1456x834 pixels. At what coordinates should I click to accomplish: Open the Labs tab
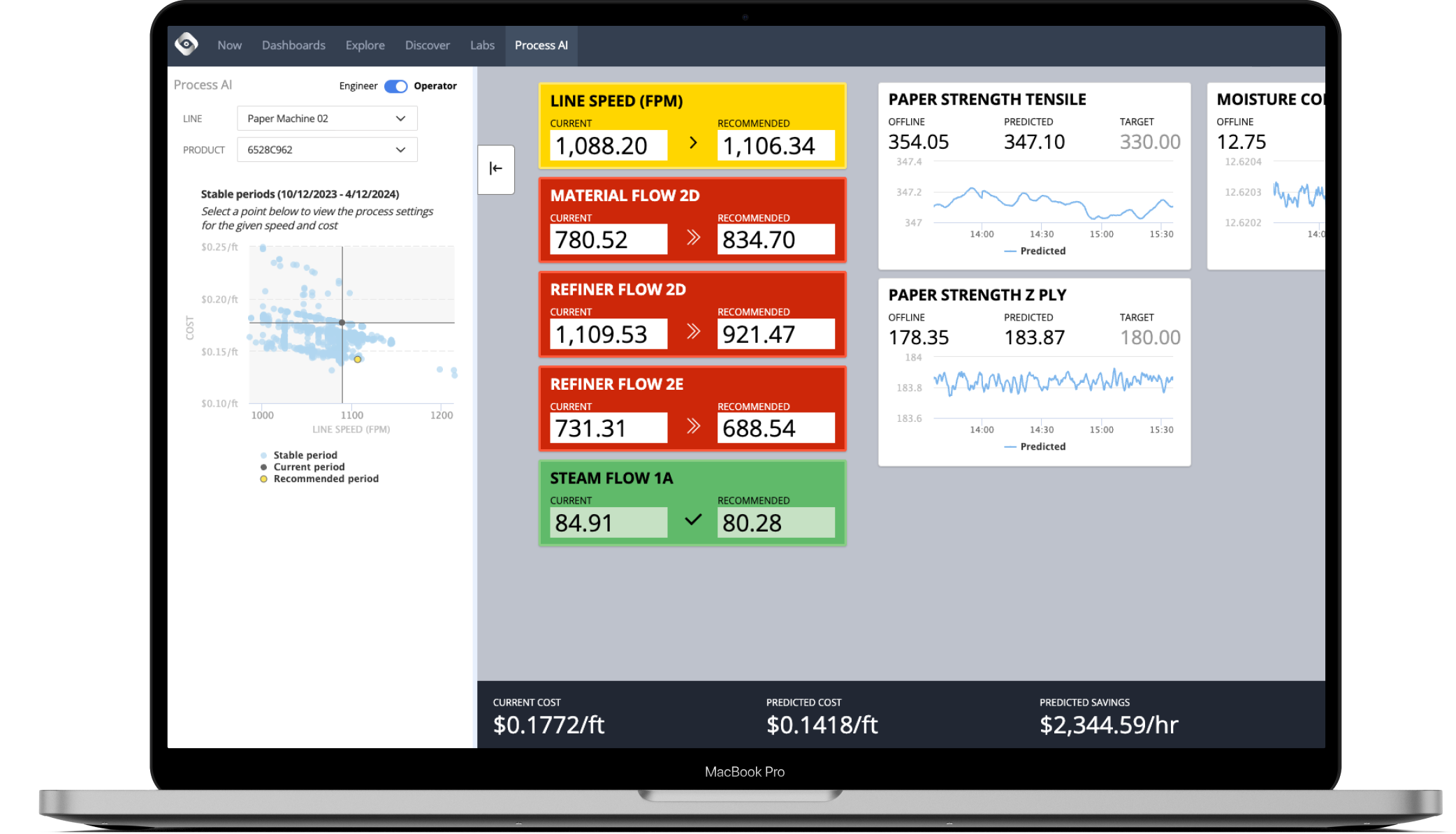click(482, 45)
